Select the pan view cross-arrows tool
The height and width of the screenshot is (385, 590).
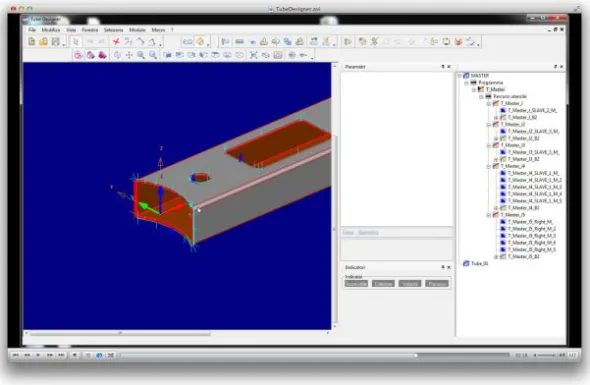129,55
